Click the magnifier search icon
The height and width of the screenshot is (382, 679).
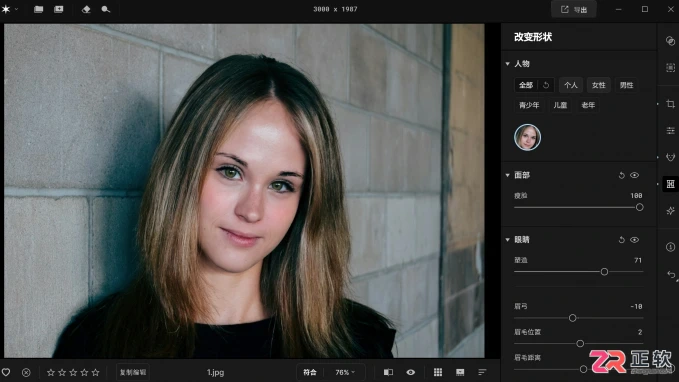[x=105, y=9]
